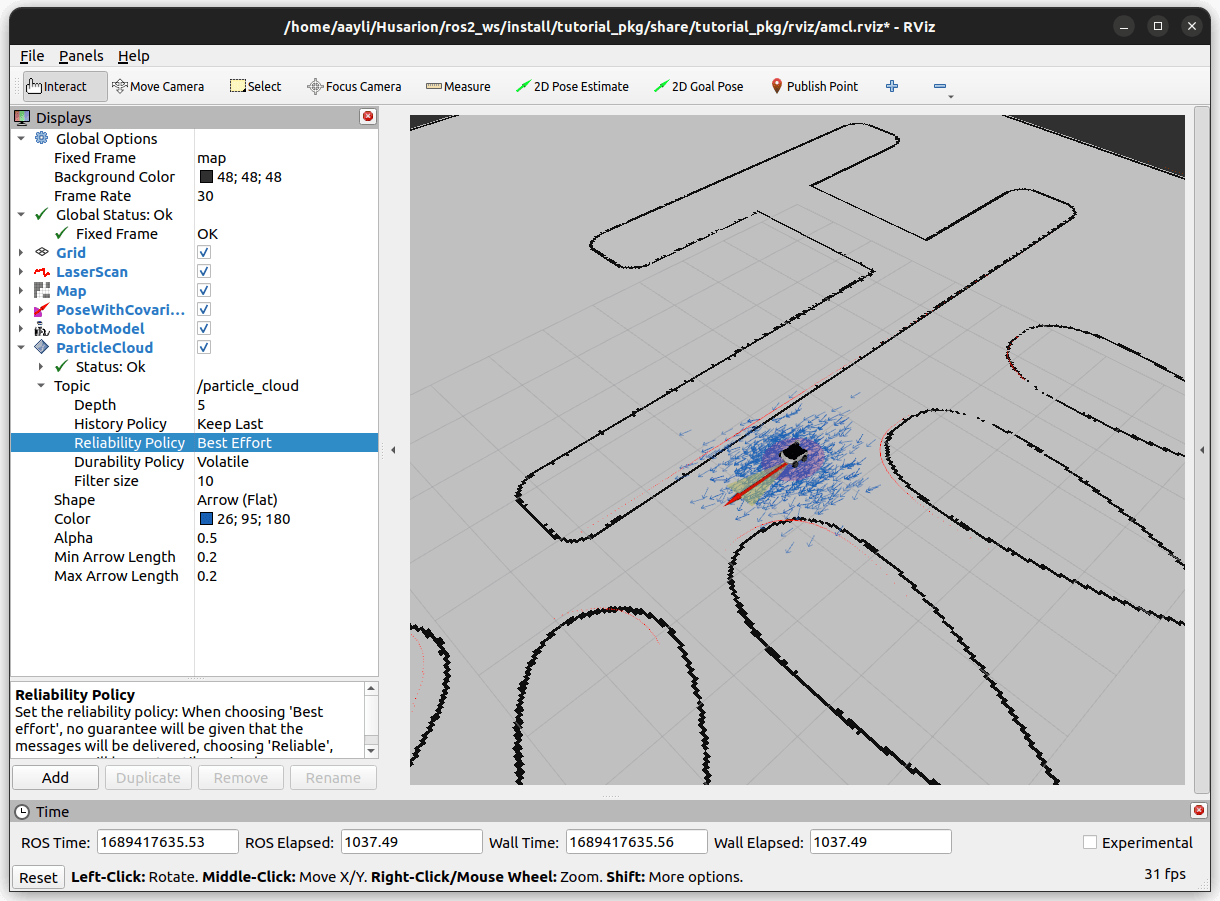Disable the LaserScan display checkbox
Image resolution: width=1220 pixels, height=901 pixels.
(x=204, y=272)
